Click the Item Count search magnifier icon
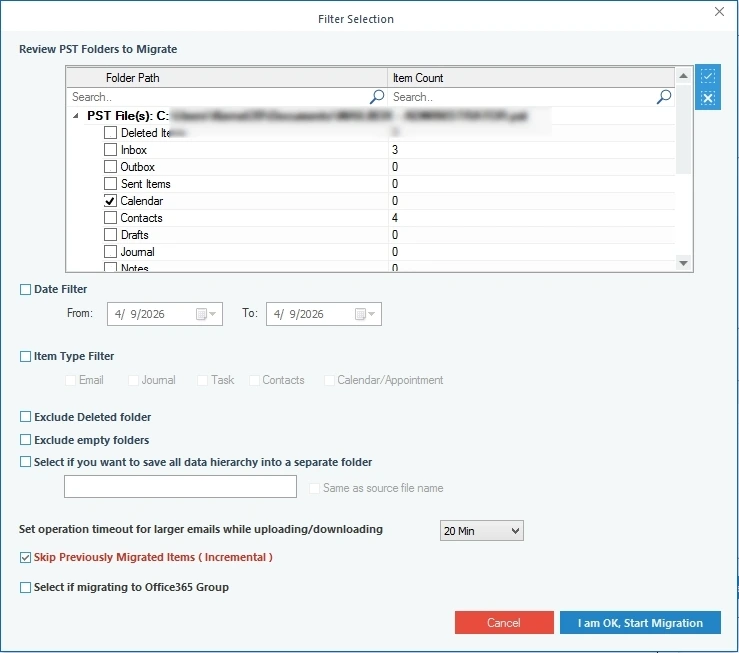This screenshot has height=653, width=739. (x=664, y=97)
